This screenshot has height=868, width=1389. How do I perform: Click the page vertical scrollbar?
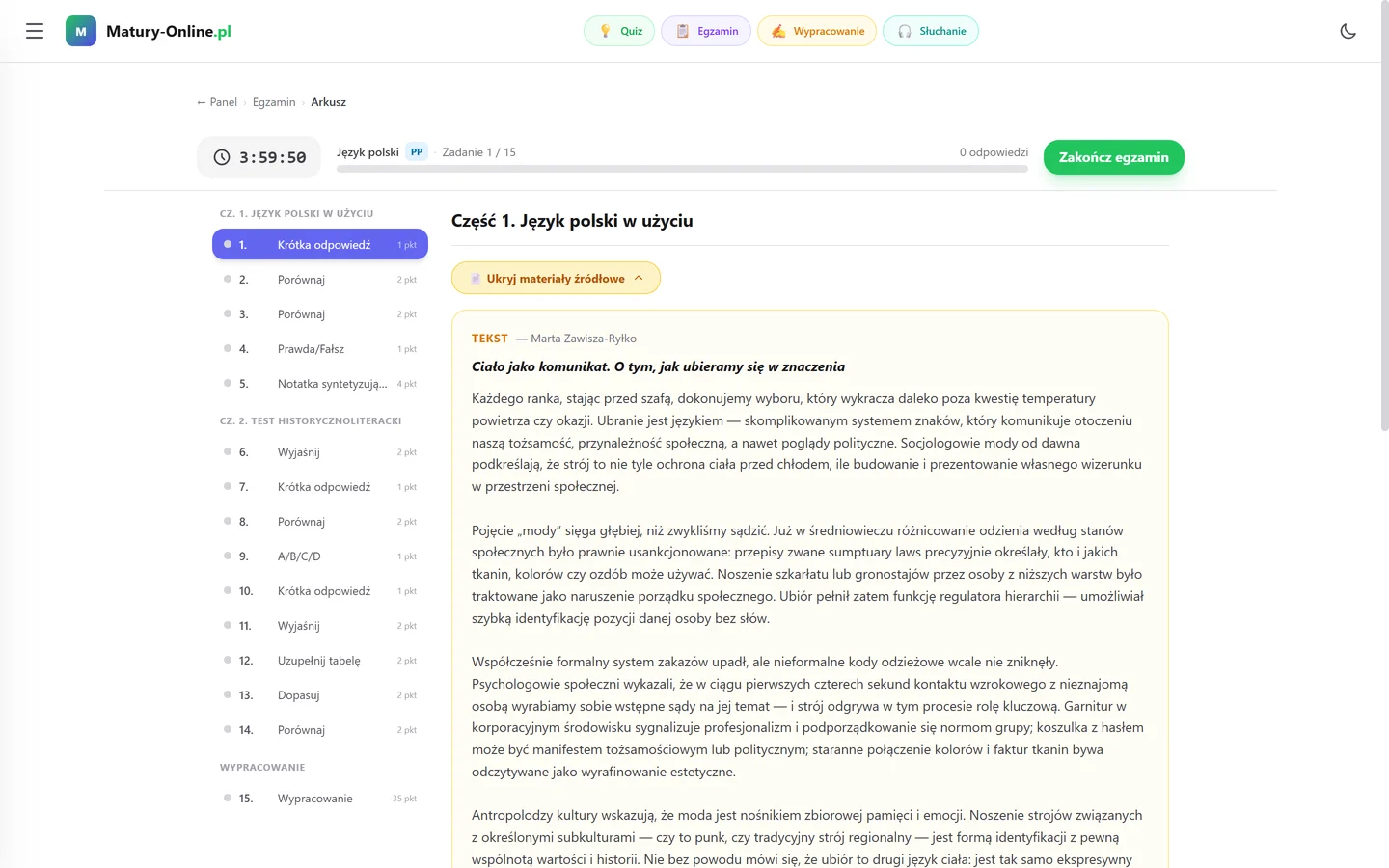click(1385, 217)
